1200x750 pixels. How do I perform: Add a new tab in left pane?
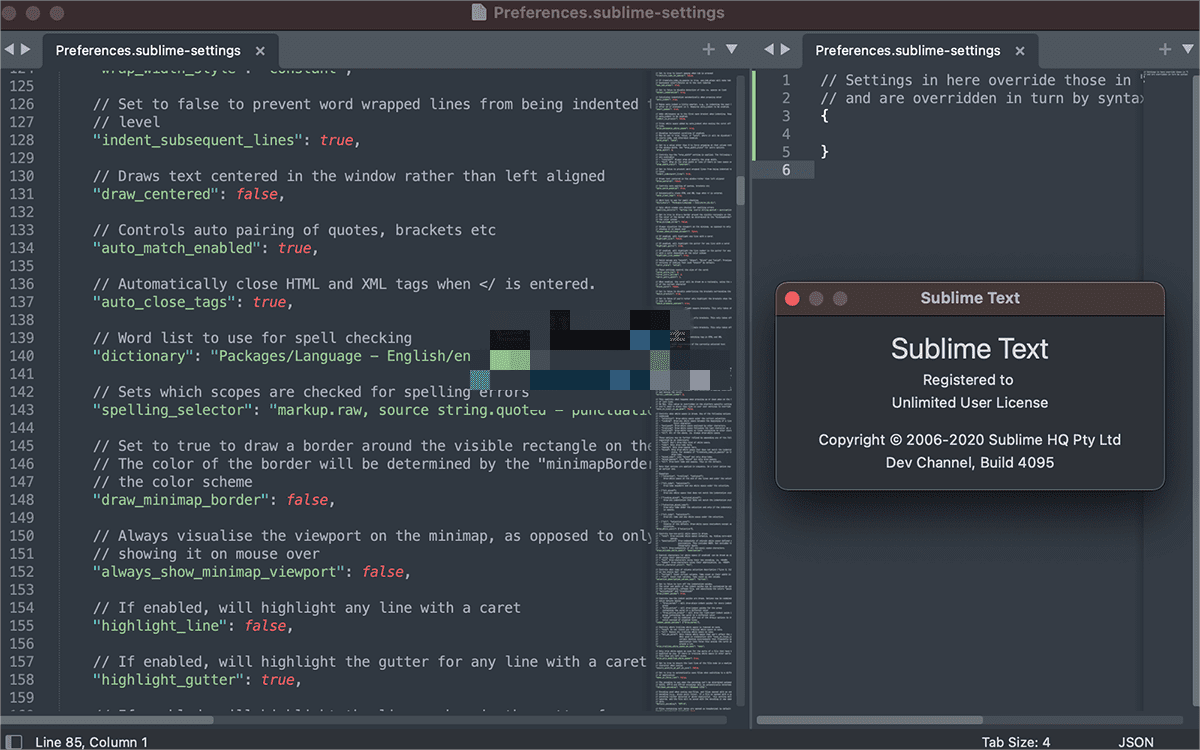click(x=709, y=49)
